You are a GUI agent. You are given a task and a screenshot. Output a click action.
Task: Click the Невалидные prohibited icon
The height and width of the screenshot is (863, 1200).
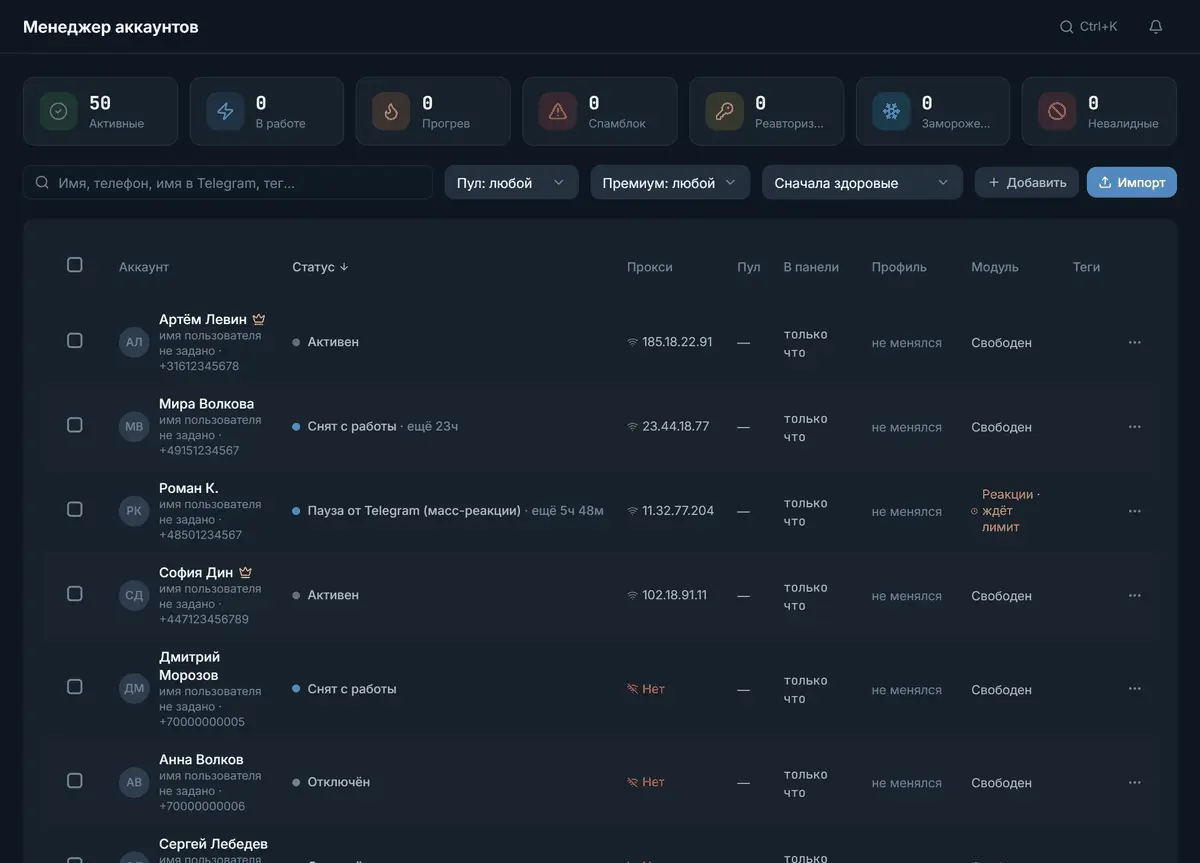coord(1057,111)
